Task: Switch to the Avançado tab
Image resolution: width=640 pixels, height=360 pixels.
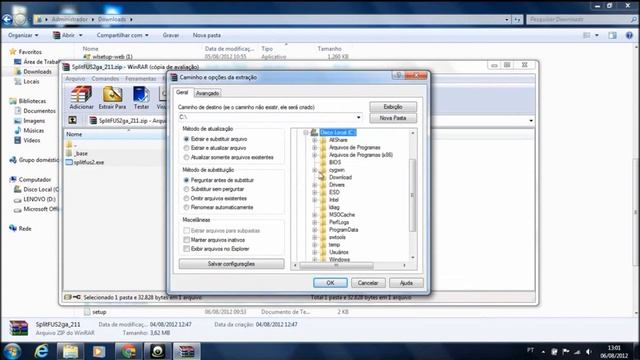Action: coord(207,93)
